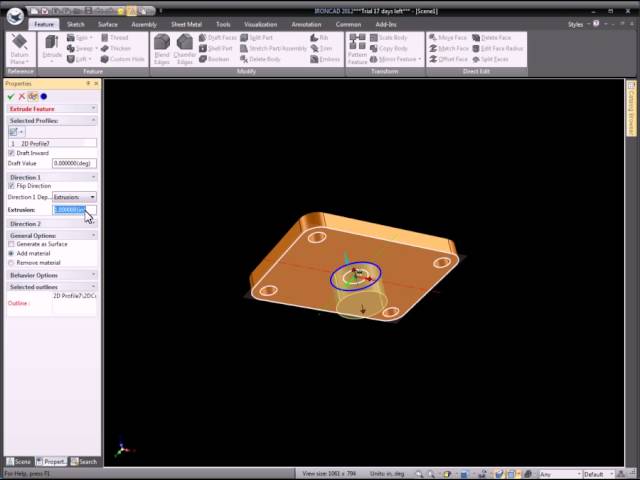Select Split Faces tool
Screen dimensions: 640x480
click(x=490, y=59)
